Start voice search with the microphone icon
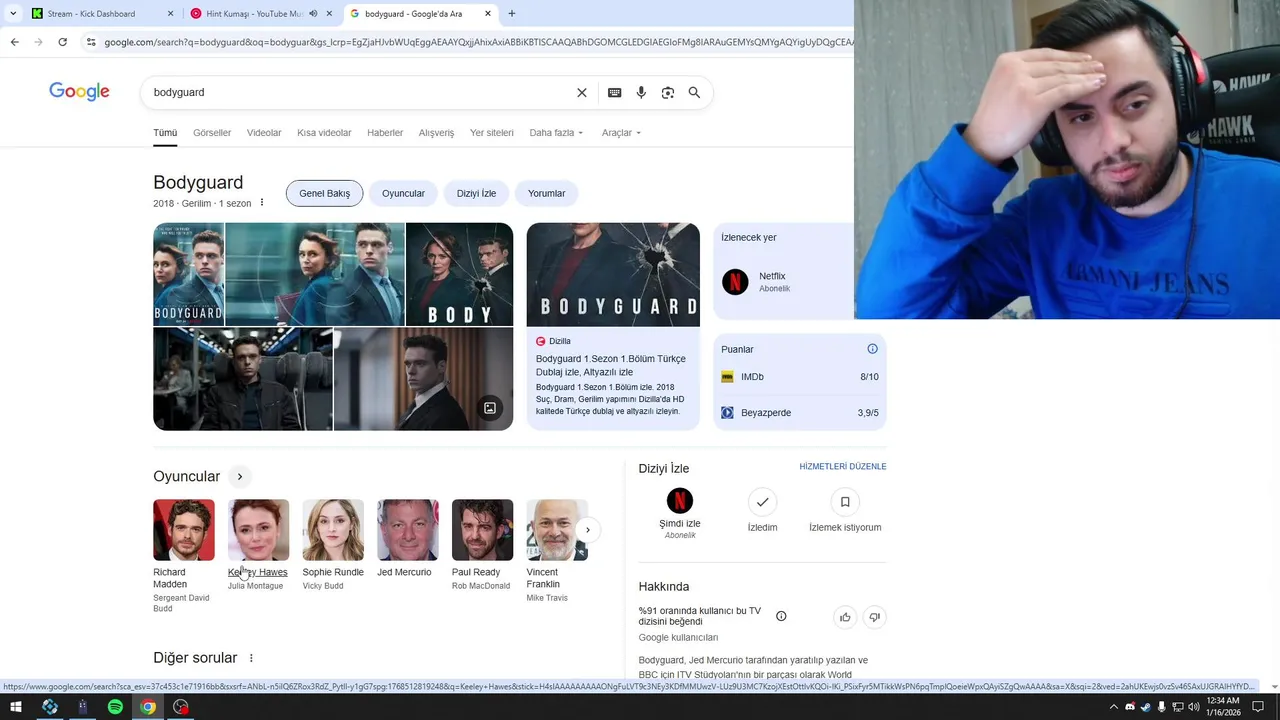Screen dimensions: 1280x720 (641, 92)
